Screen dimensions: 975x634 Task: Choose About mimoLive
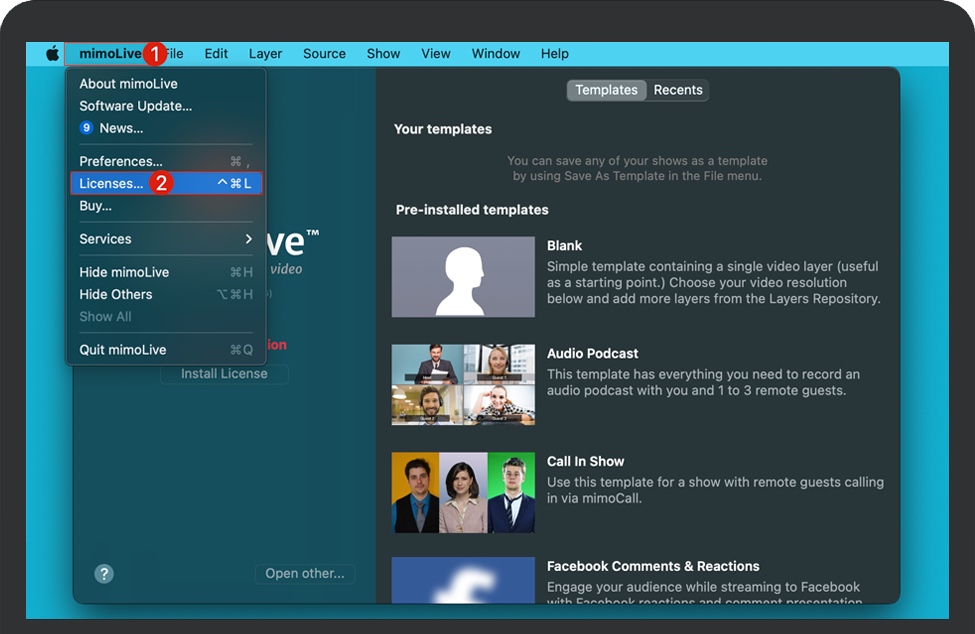click(166, 84)
